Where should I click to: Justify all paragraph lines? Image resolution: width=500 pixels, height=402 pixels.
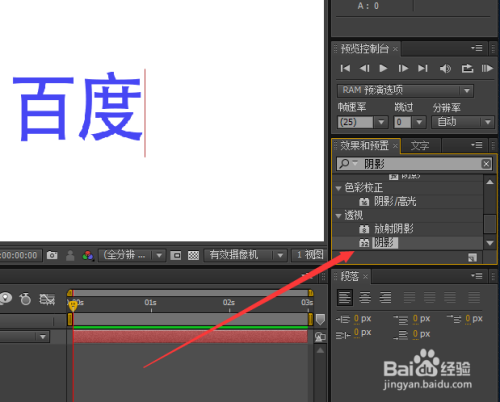(474, 297)
